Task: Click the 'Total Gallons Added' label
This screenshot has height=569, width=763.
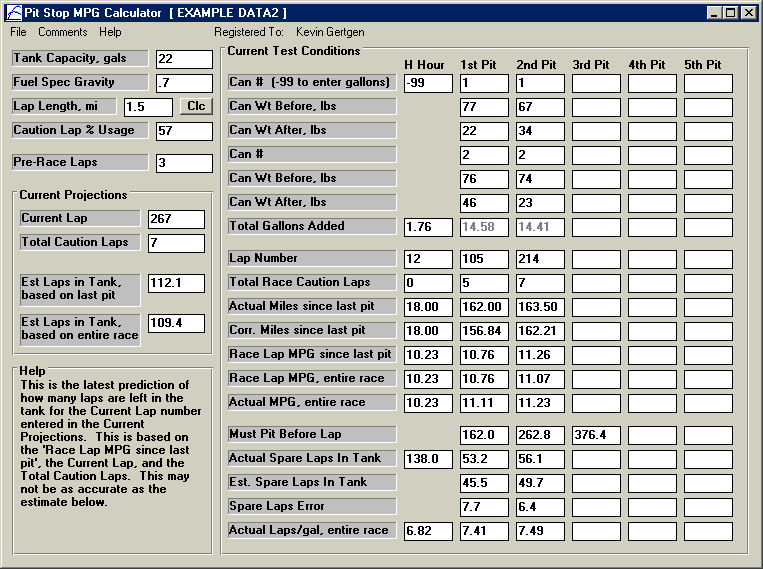Action: point(312,226)
